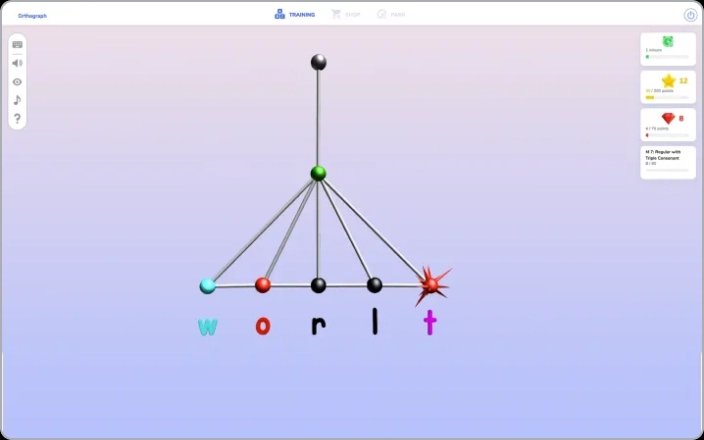Toggle the eye visibility icon
The width and height of the screenshot is (704, 440).
tap(17, 82)
